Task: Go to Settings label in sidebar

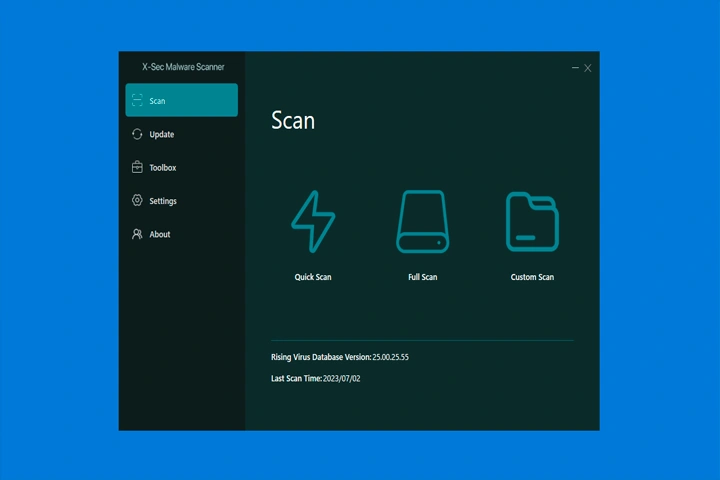Action: click(x=163, y=201)
